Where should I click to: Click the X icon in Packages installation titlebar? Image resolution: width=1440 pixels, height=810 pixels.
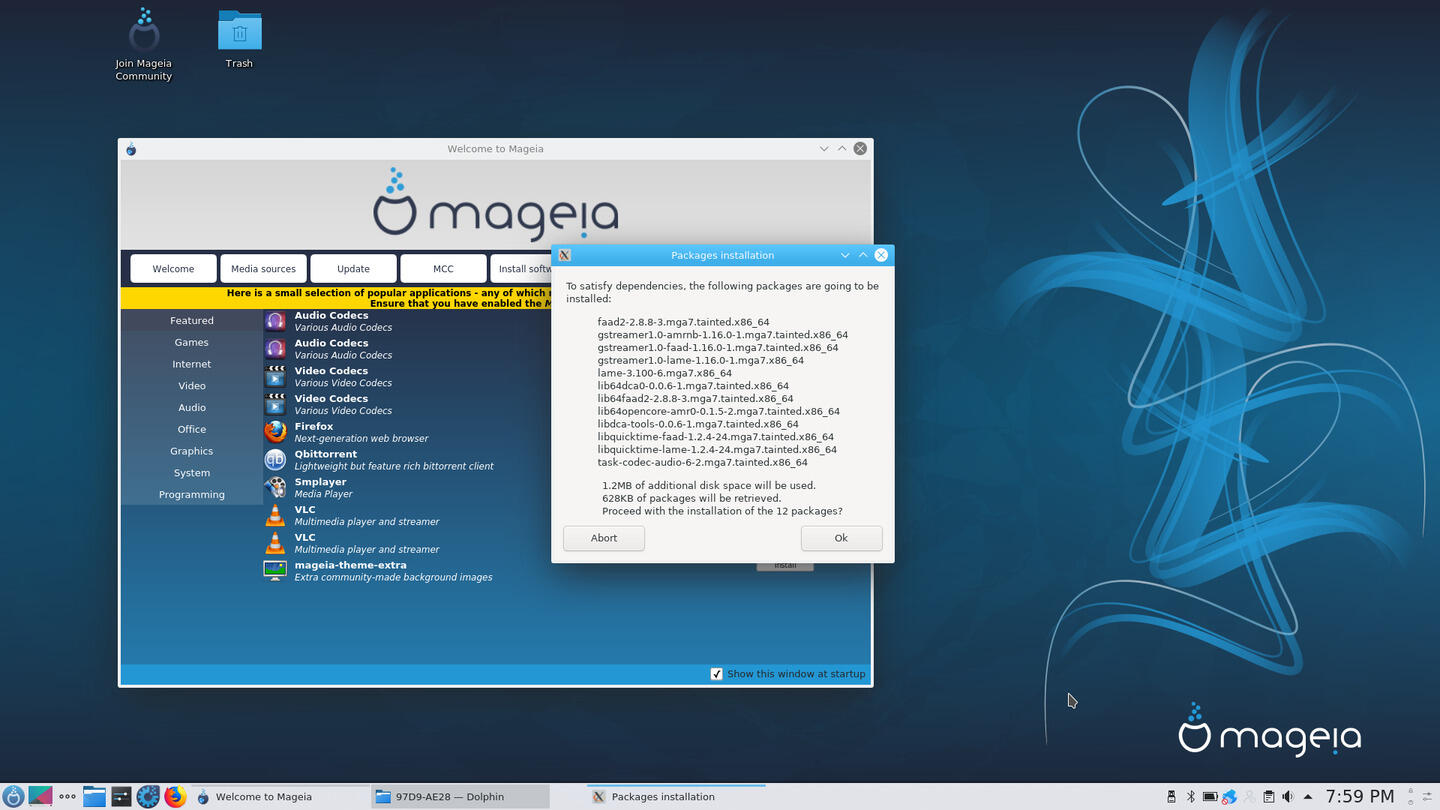click(565, 255)
